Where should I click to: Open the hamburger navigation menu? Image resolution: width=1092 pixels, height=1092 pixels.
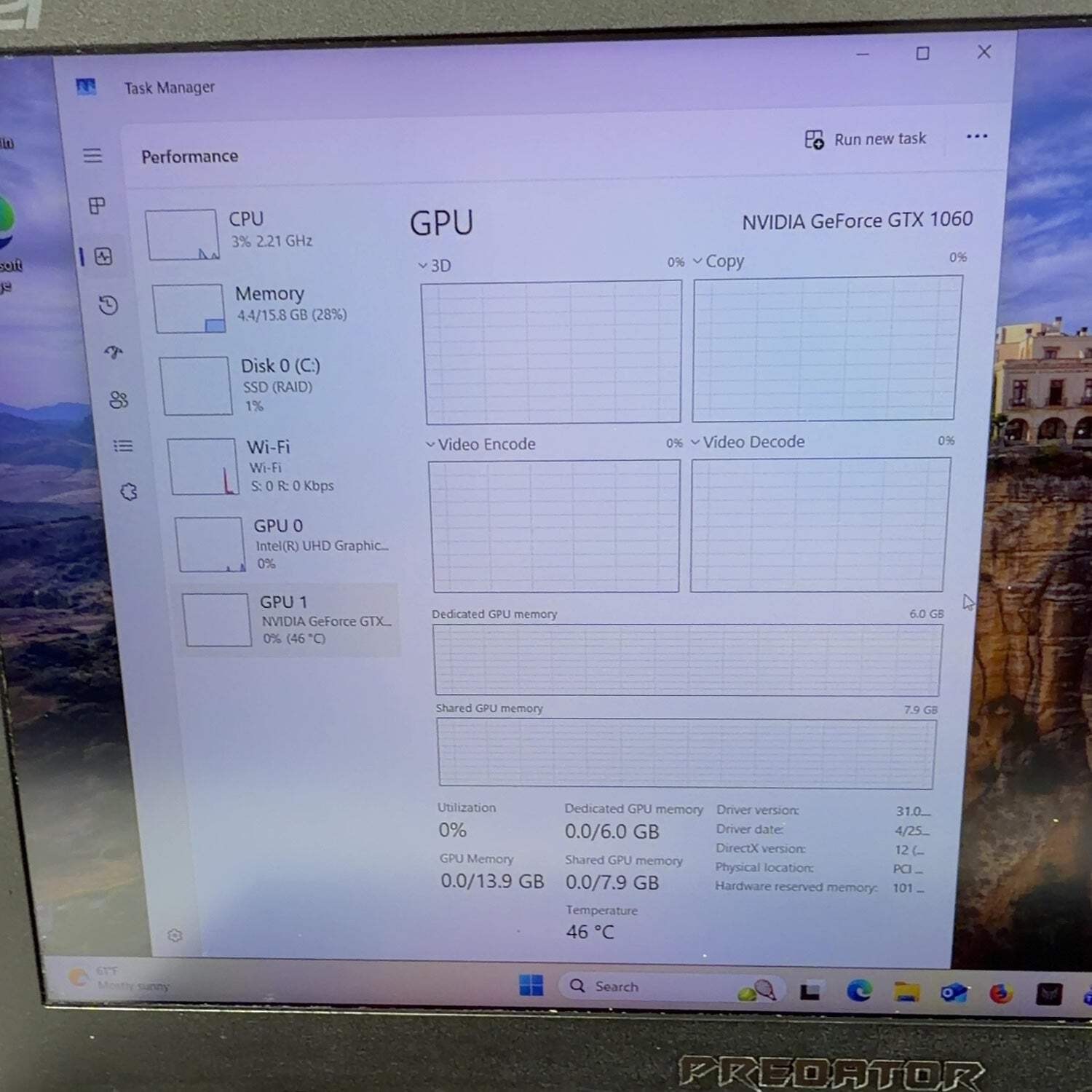tap(92, 155)
